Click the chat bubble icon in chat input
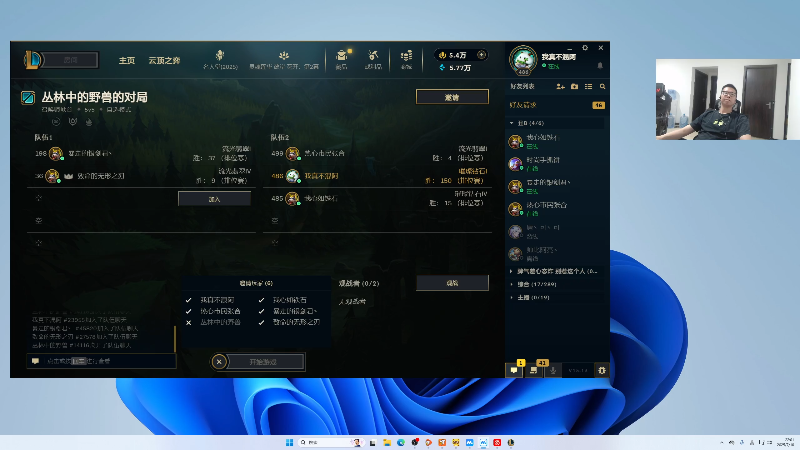The image size is (800, 450). pyautogui.click(x=35, y=361)
